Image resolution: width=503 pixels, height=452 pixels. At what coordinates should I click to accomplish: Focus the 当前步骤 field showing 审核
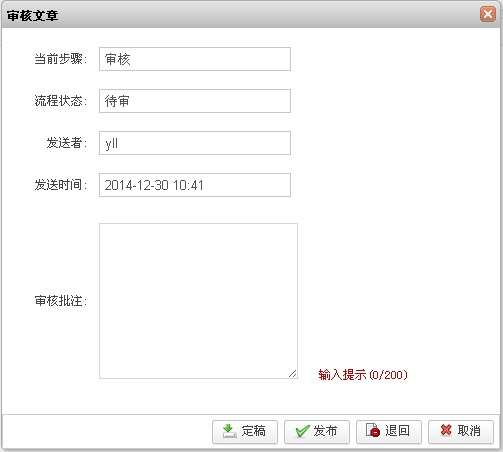pyautogui.click(x=195, y=59)
